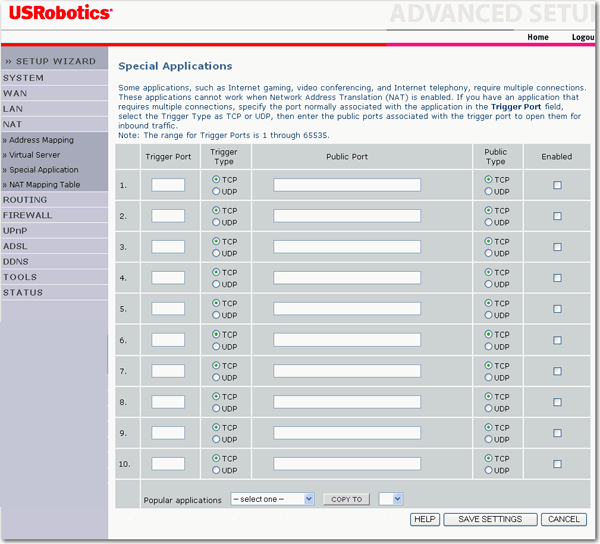Image resolution: width=600 pixels, height=544 pixels.
Task: Select UDP public type for row 3
Action: tap(488, 253)
